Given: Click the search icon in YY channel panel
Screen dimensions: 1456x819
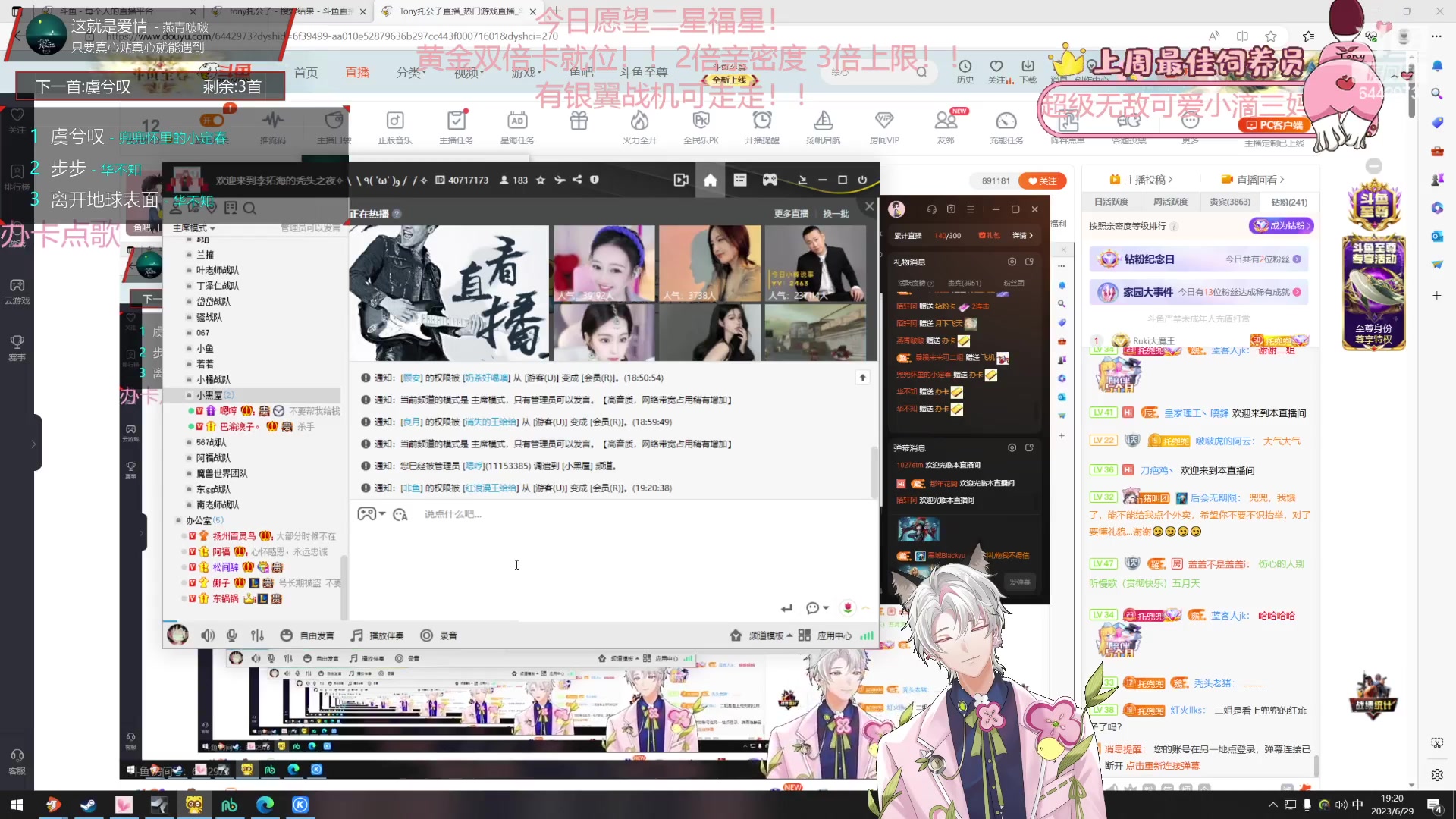Looking at the screenshot, I should (249, 208).
